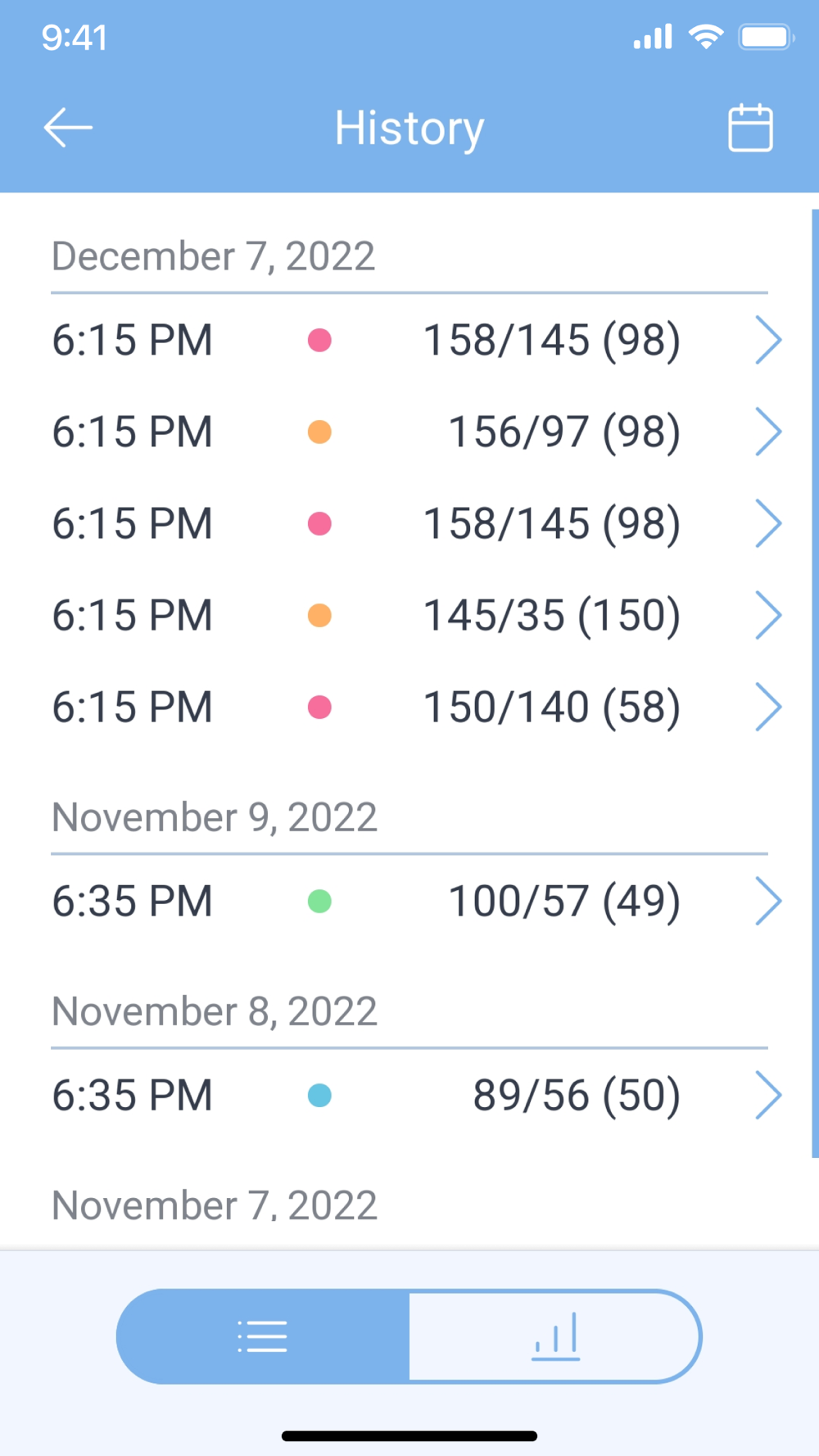Click green status dot on November 9
The height and width of the screenshot is (1456, 819).
[319, 902]
